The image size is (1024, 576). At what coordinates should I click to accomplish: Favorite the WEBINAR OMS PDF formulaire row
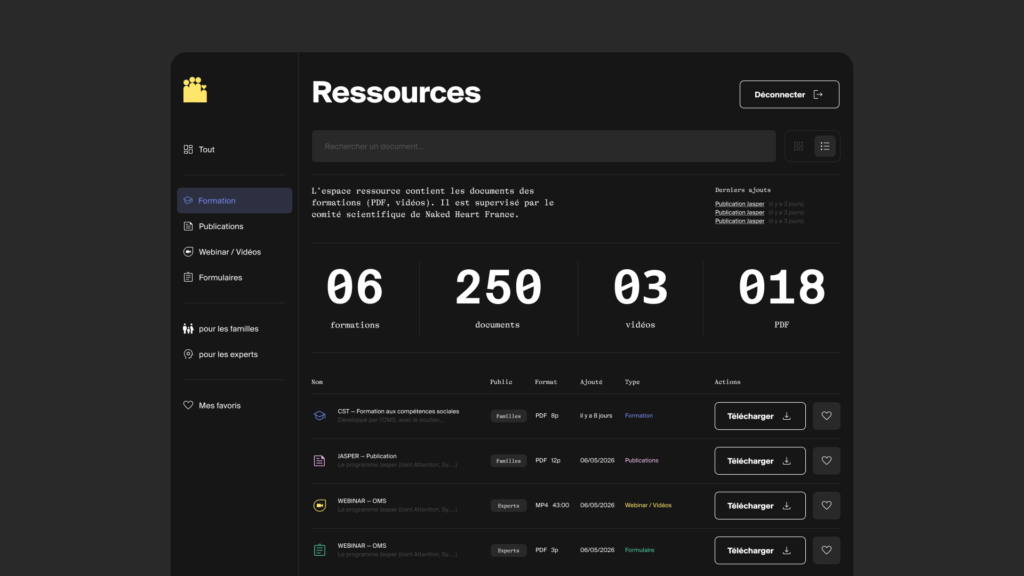click(x=826, y=550)
